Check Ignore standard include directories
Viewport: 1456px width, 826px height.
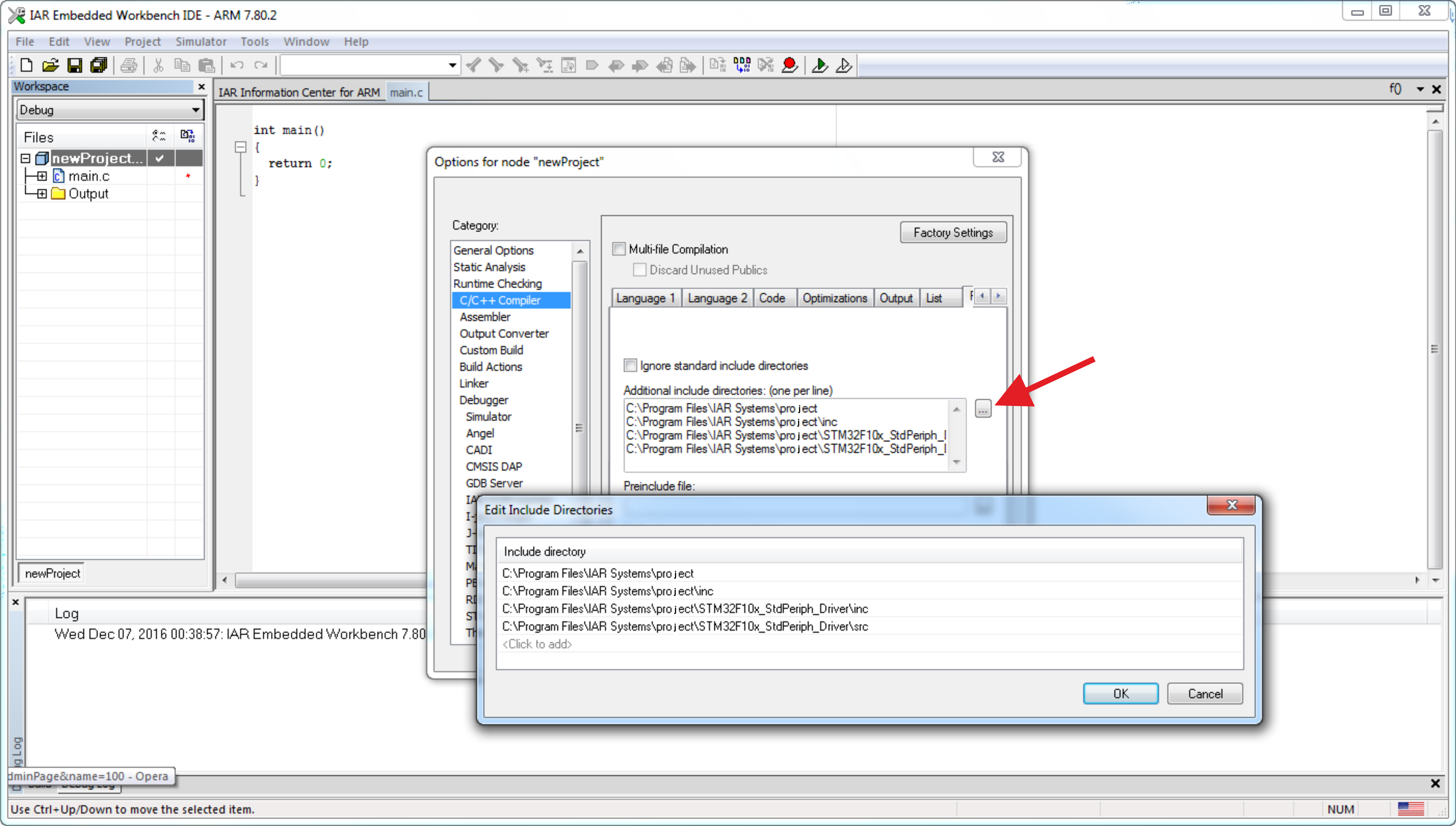click(630, 365)
